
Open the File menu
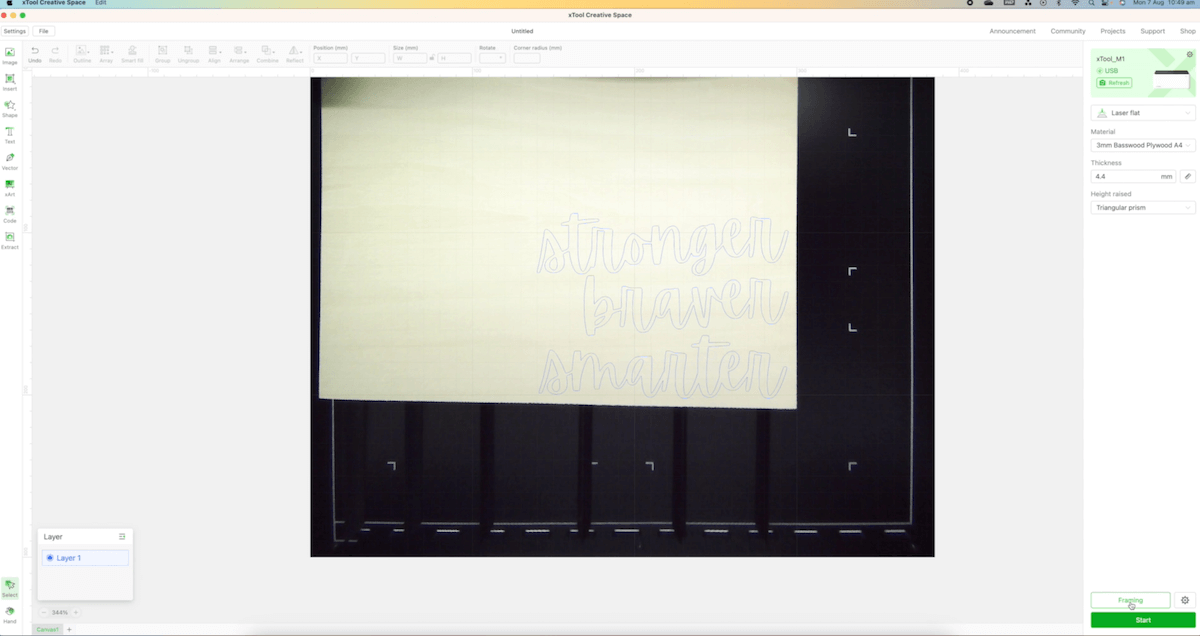coord(43,31)
